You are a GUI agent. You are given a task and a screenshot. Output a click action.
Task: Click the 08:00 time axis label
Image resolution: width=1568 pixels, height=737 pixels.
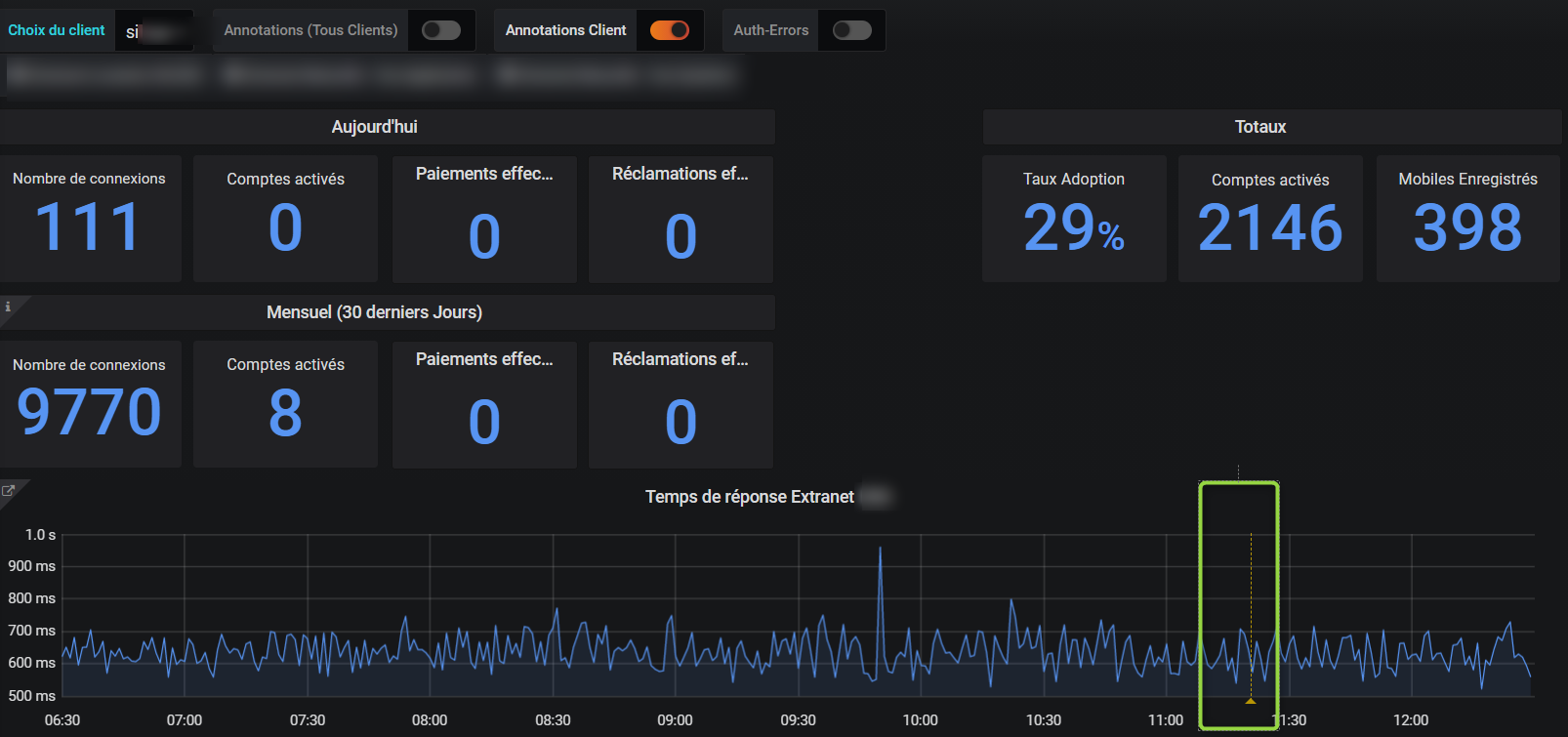coord(430,720)
